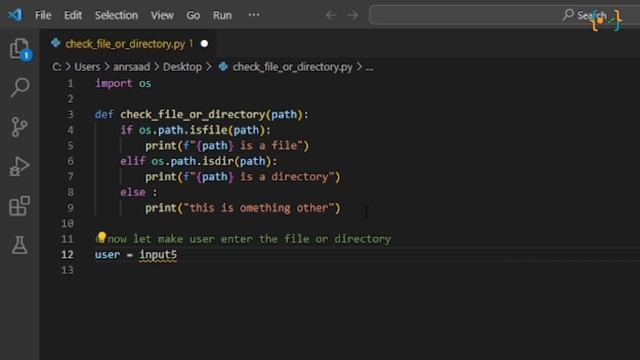The height and width of the screenshot is (360, 640).
Task: Open the Edit menu
Action: (73, 16)
